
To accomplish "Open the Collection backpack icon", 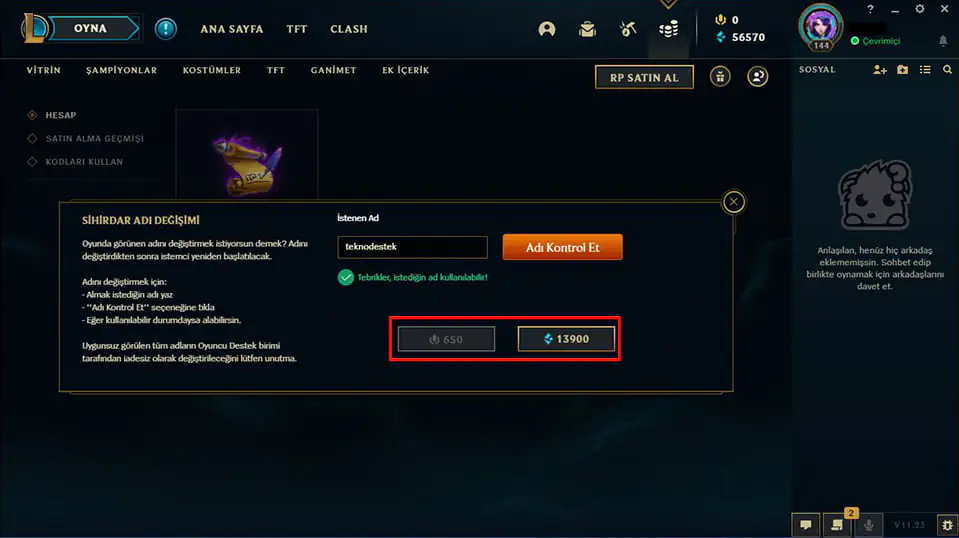I will (x=587, y=29).
